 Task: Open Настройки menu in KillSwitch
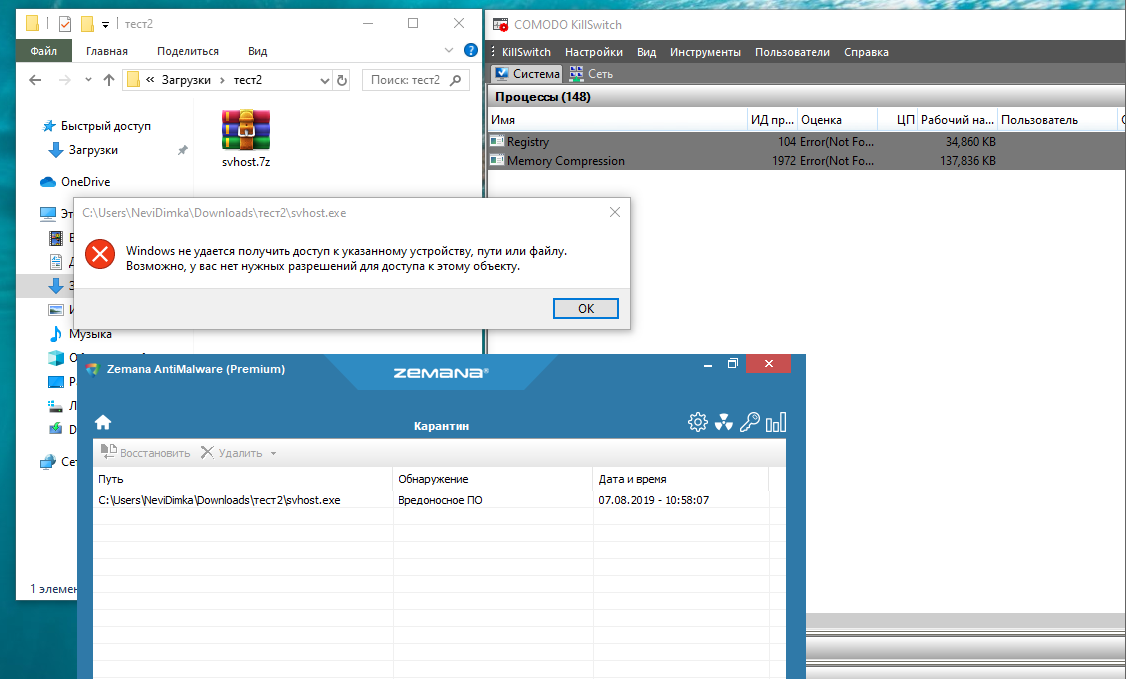(594, 52)
